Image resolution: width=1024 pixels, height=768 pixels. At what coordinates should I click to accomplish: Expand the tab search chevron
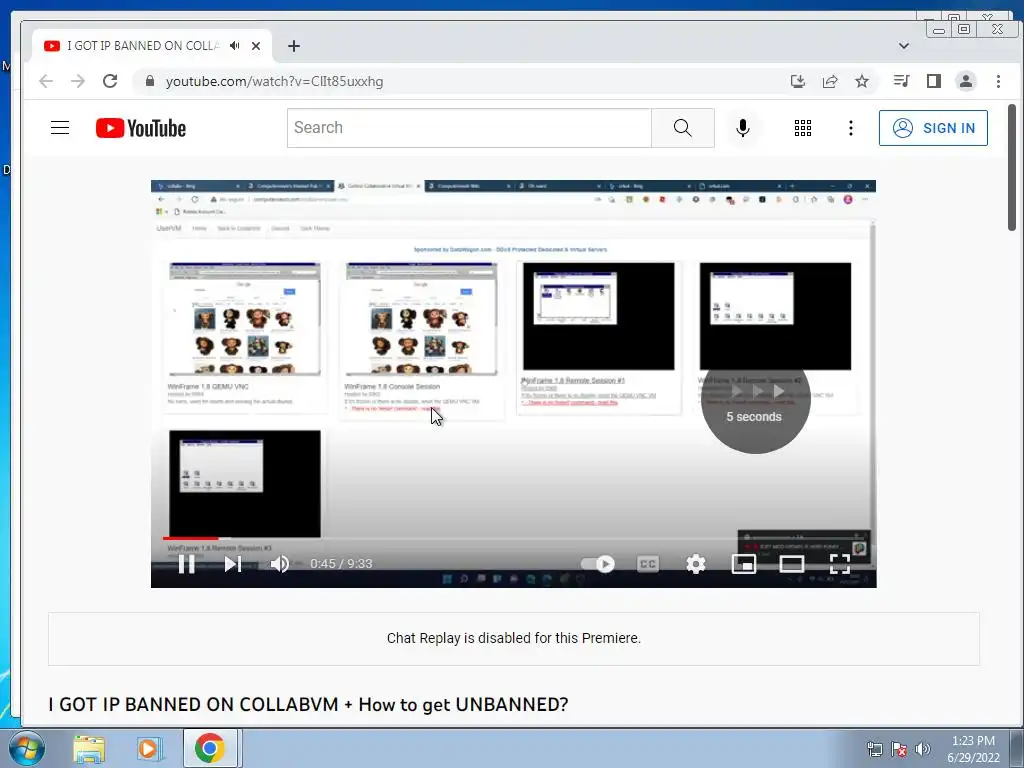point(904,46)
